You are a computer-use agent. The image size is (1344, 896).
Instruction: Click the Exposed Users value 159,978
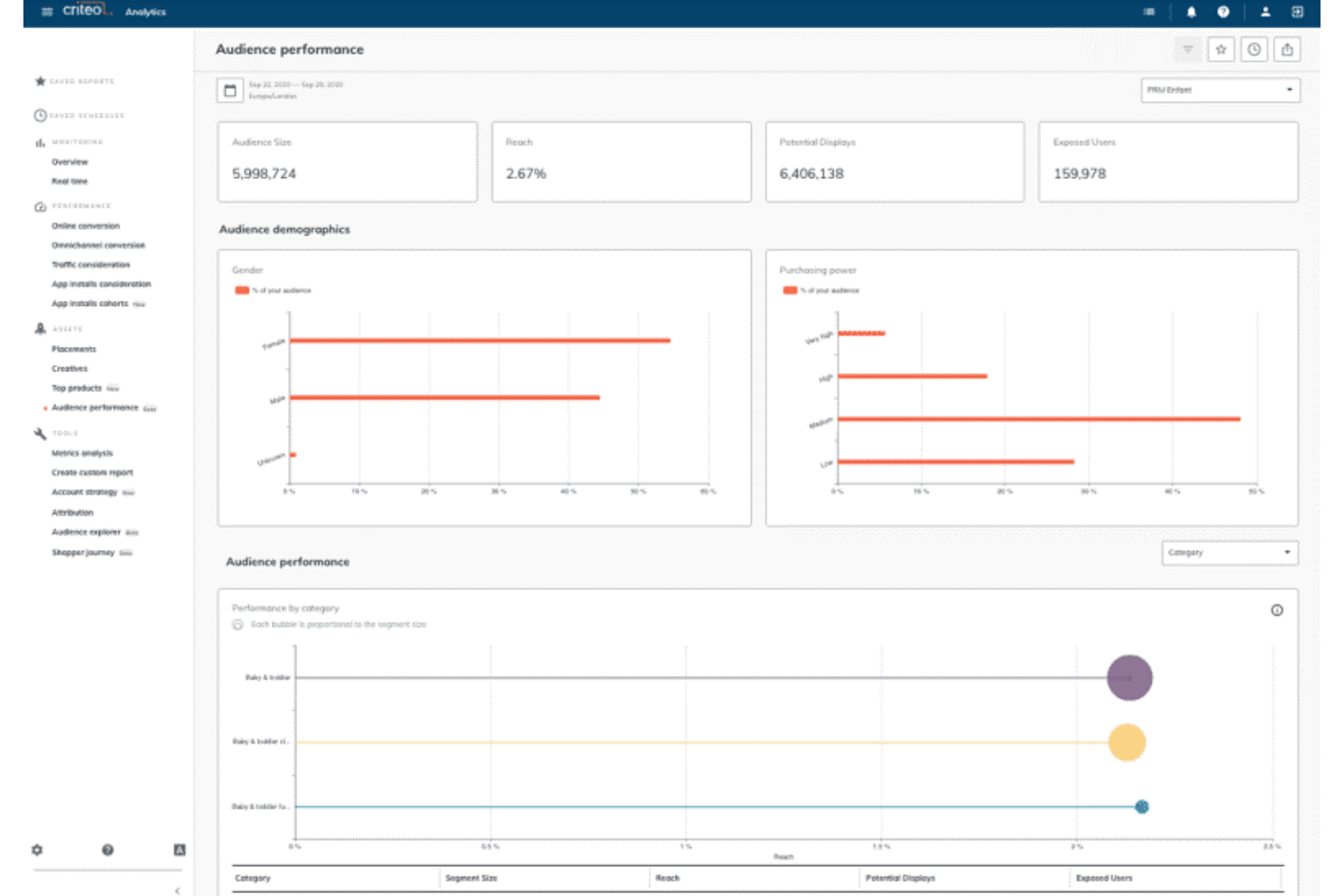(1080, 173)
